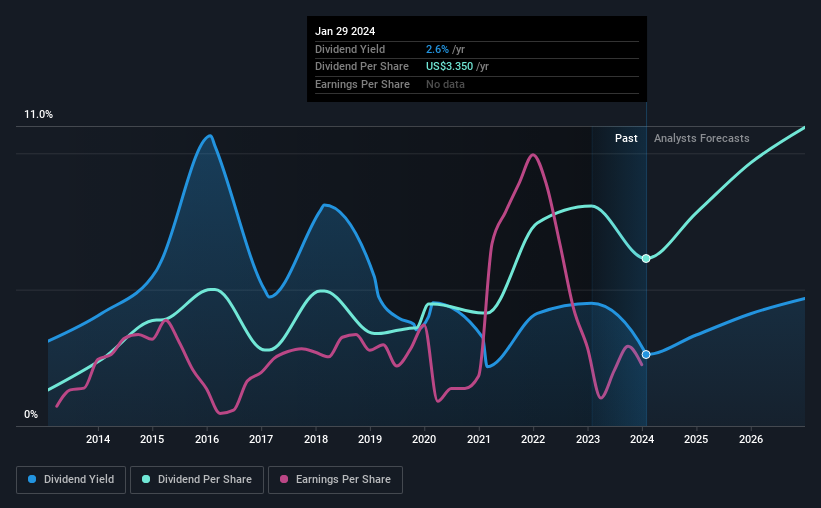Click the US$3.350 dividend per share value
Screen dimensions: 821x508
click(449, 67)
